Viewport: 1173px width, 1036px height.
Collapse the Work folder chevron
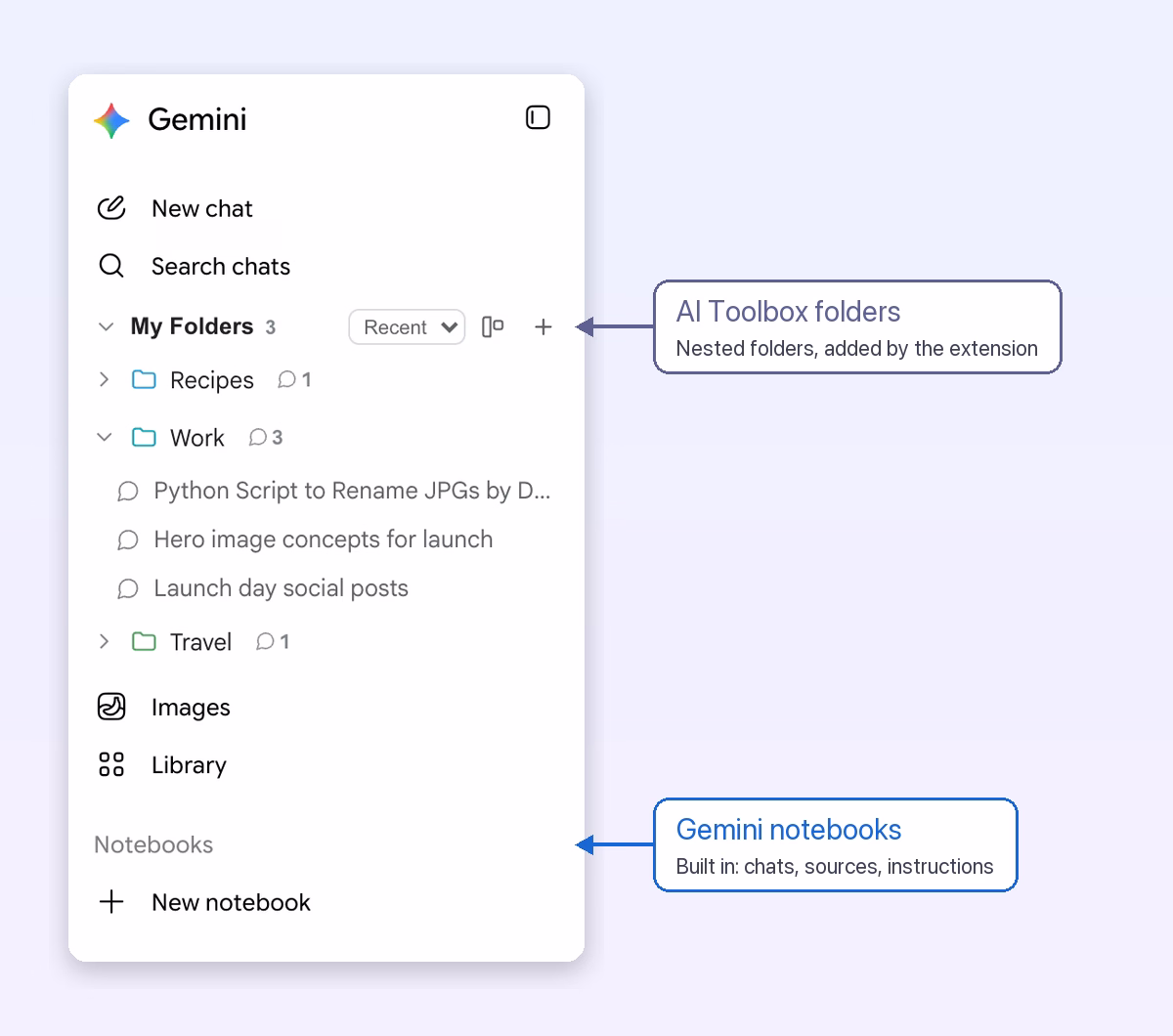[104, 437]
